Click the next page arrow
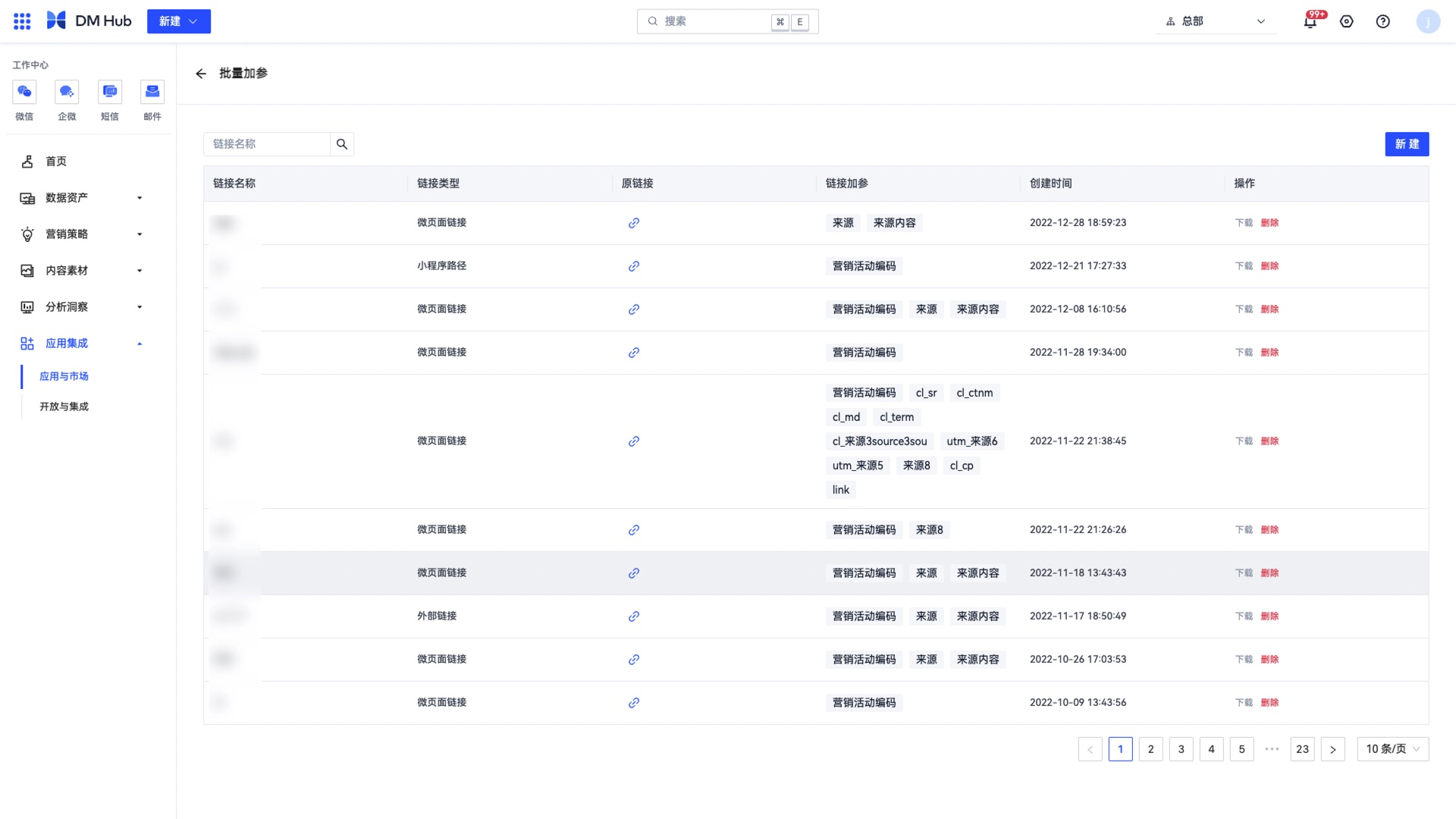Image resolution: width=1456 pixels, height=819 pixels. pos(1332,749)
